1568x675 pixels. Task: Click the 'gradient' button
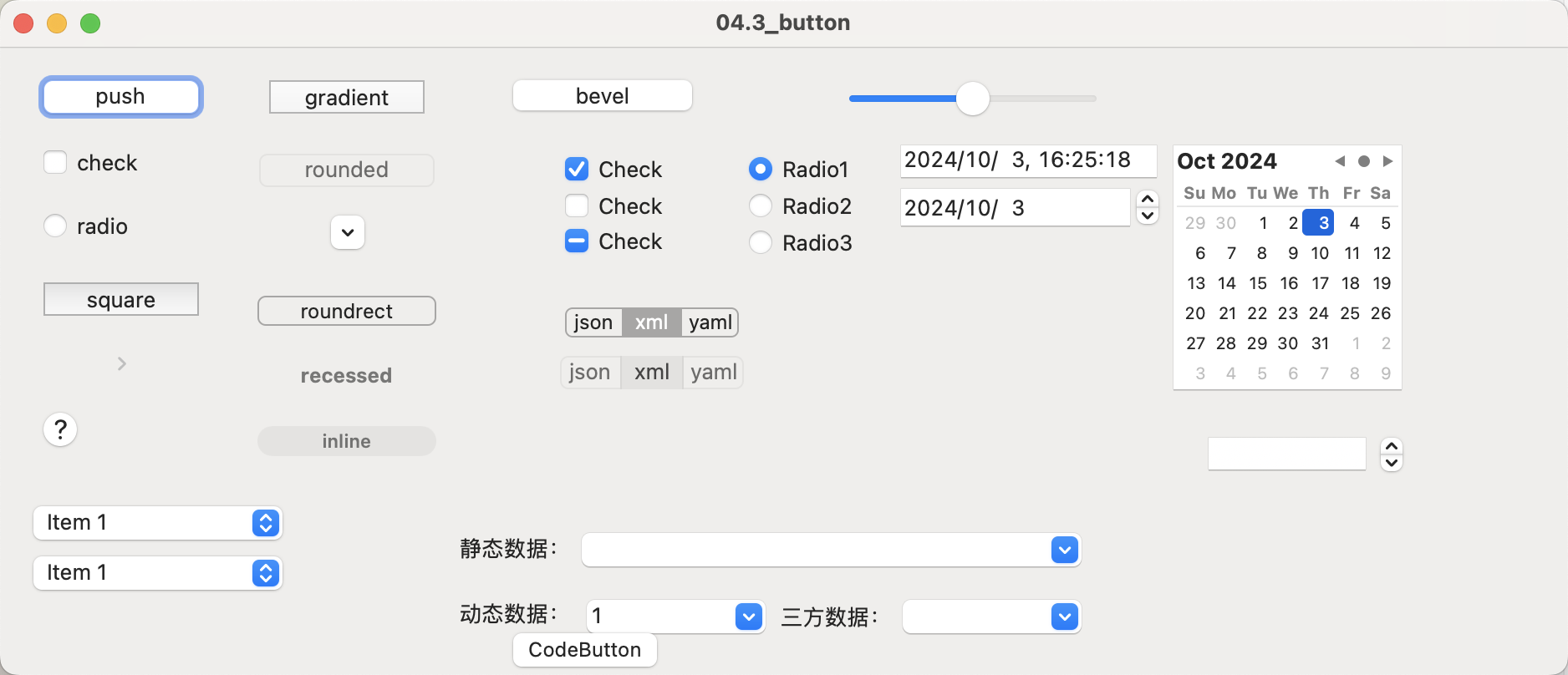(x=347, y=97)
